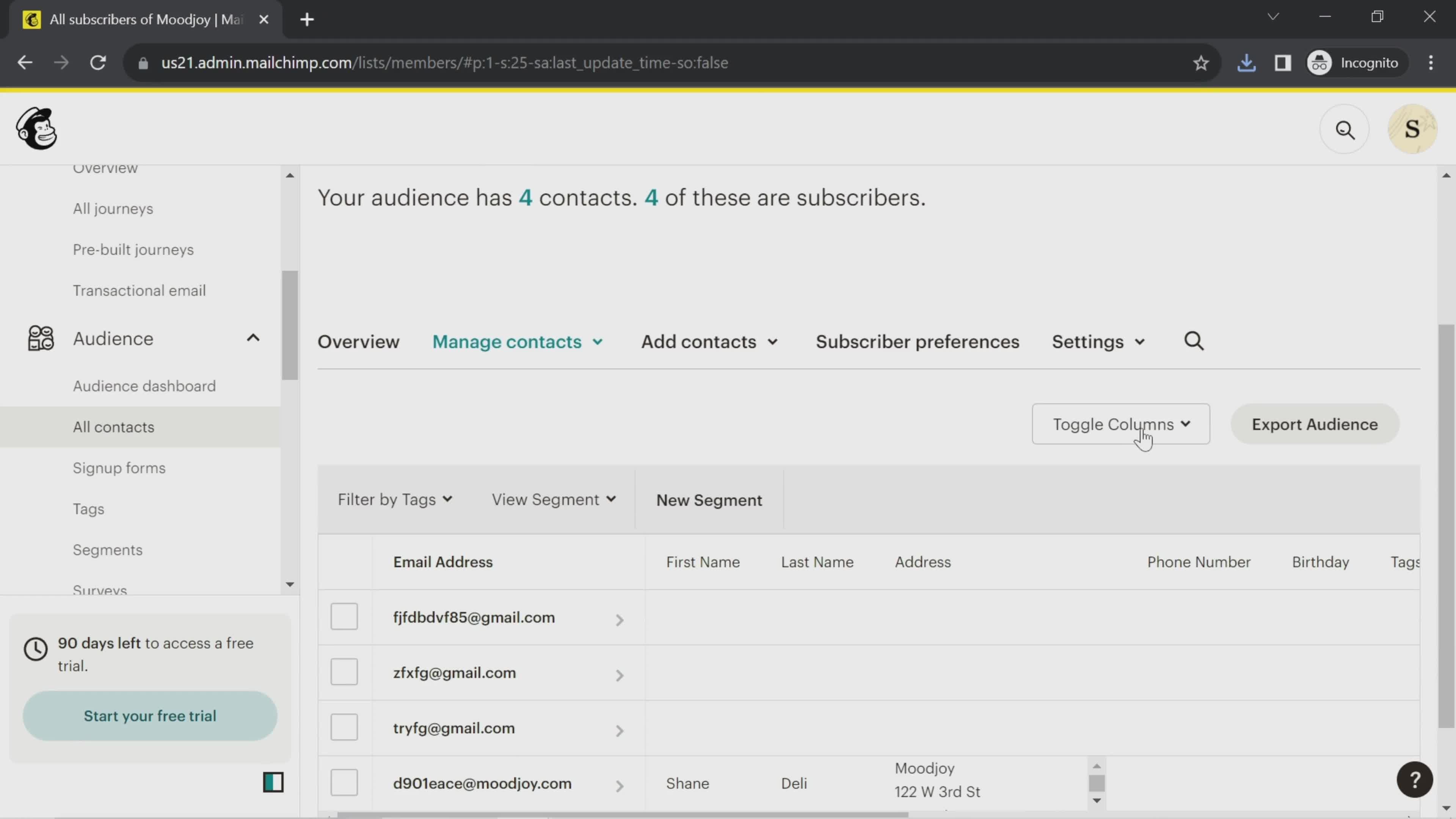
Task: Collapse the Audience sidebar section chevron
Action: click(253, 338)
